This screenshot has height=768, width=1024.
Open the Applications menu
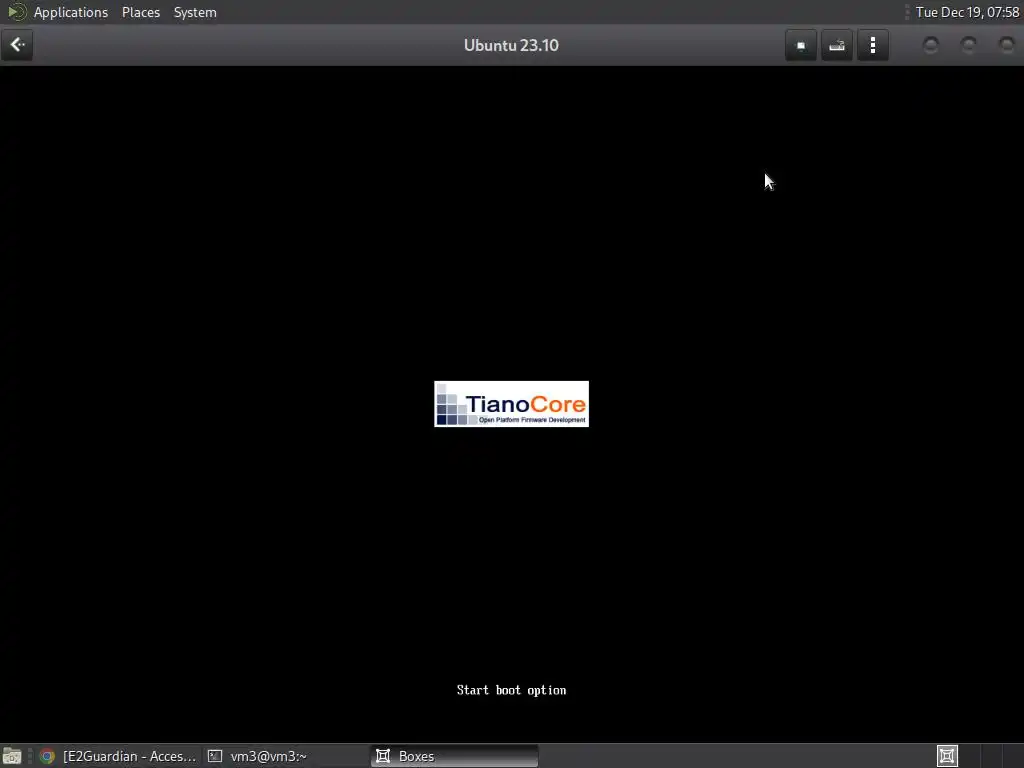pyautogui.click(x=71, y=12)
